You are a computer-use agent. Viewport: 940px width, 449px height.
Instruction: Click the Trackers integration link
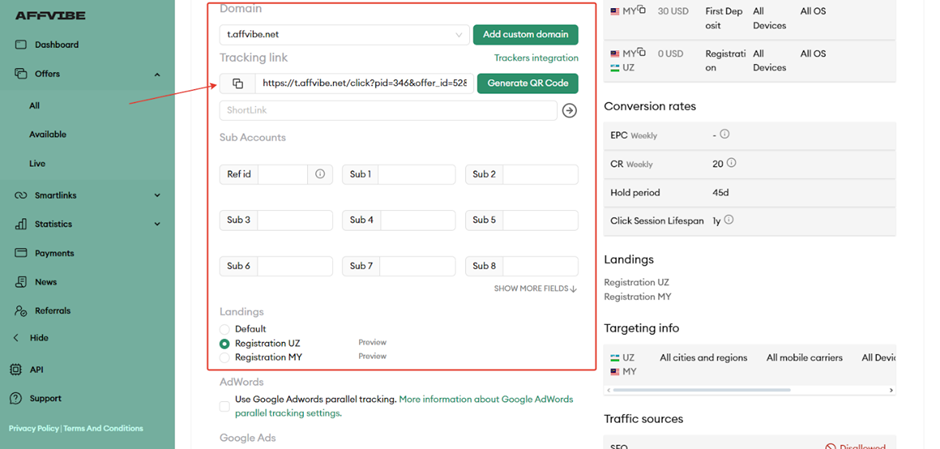coord(536,58)
